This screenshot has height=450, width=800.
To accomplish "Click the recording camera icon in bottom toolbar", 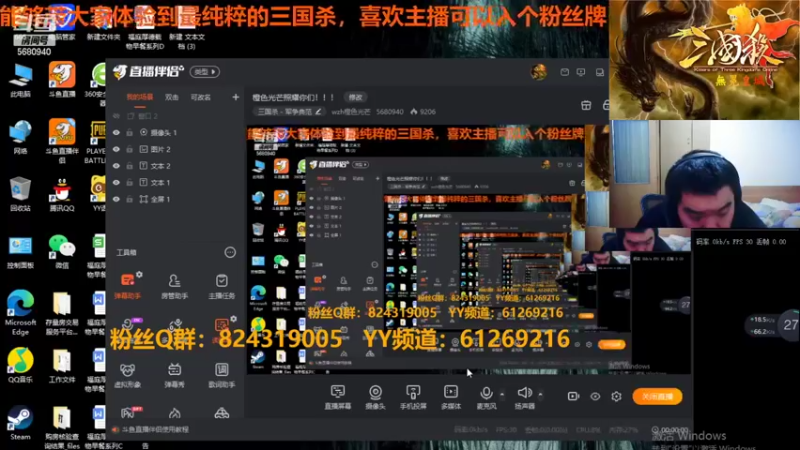I will point(573,396).
